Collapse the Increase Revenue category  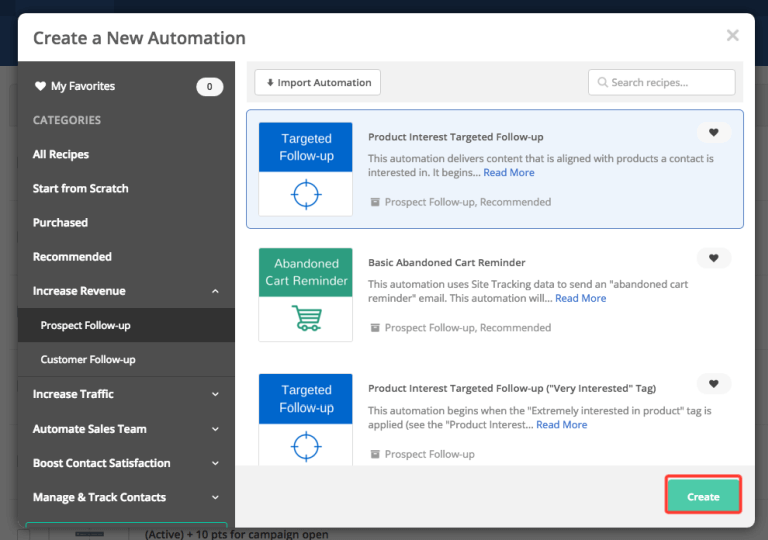(215, 291)
